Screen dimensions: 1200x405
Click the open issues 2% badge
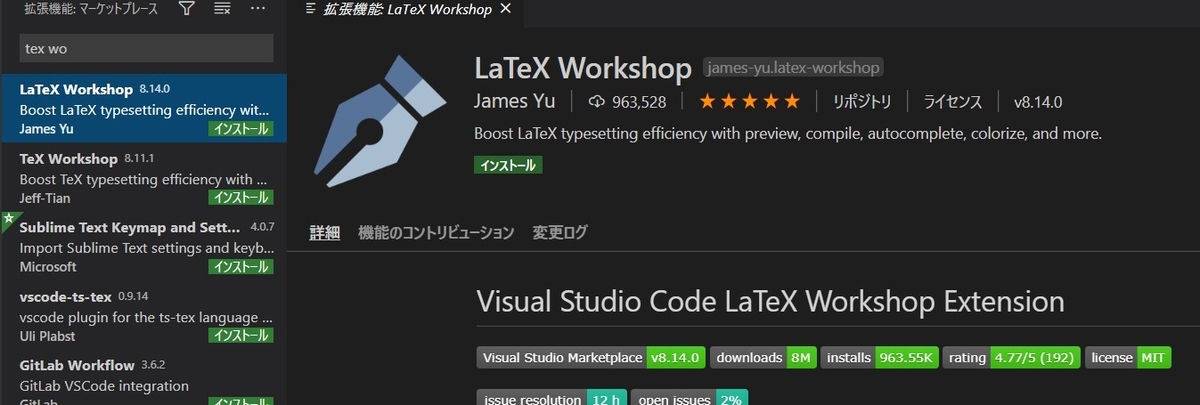pos(688,399)
